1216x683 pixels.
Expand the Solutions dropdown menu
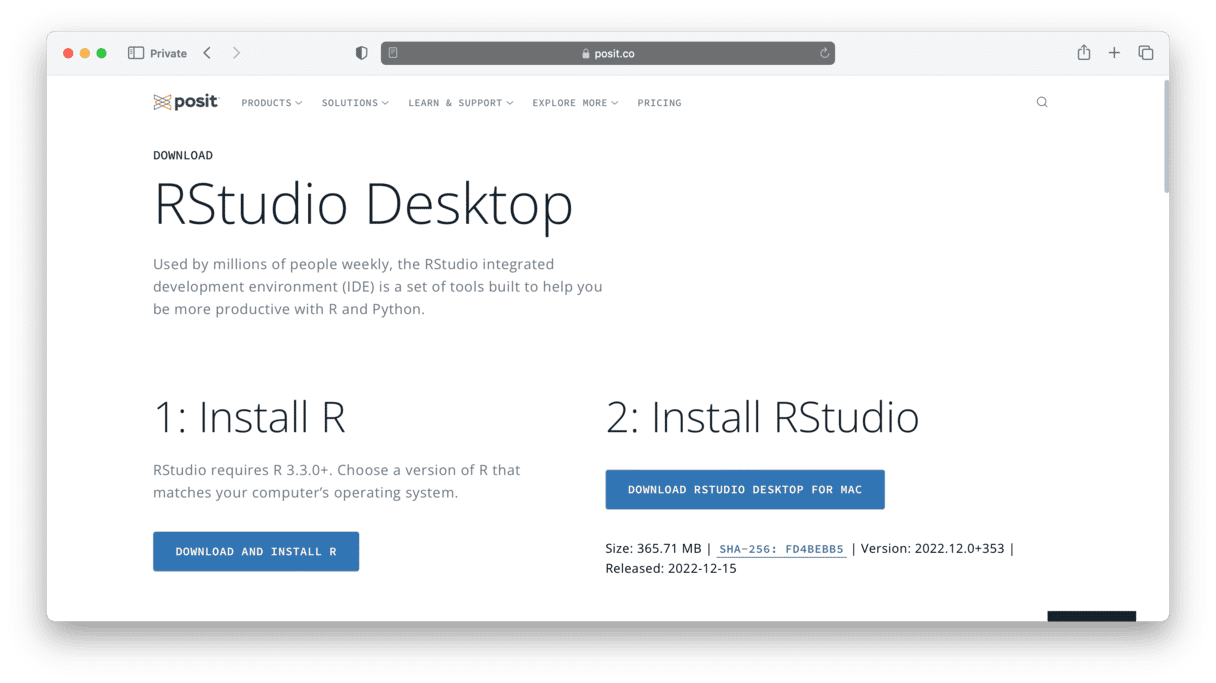(x=355, y=103)
